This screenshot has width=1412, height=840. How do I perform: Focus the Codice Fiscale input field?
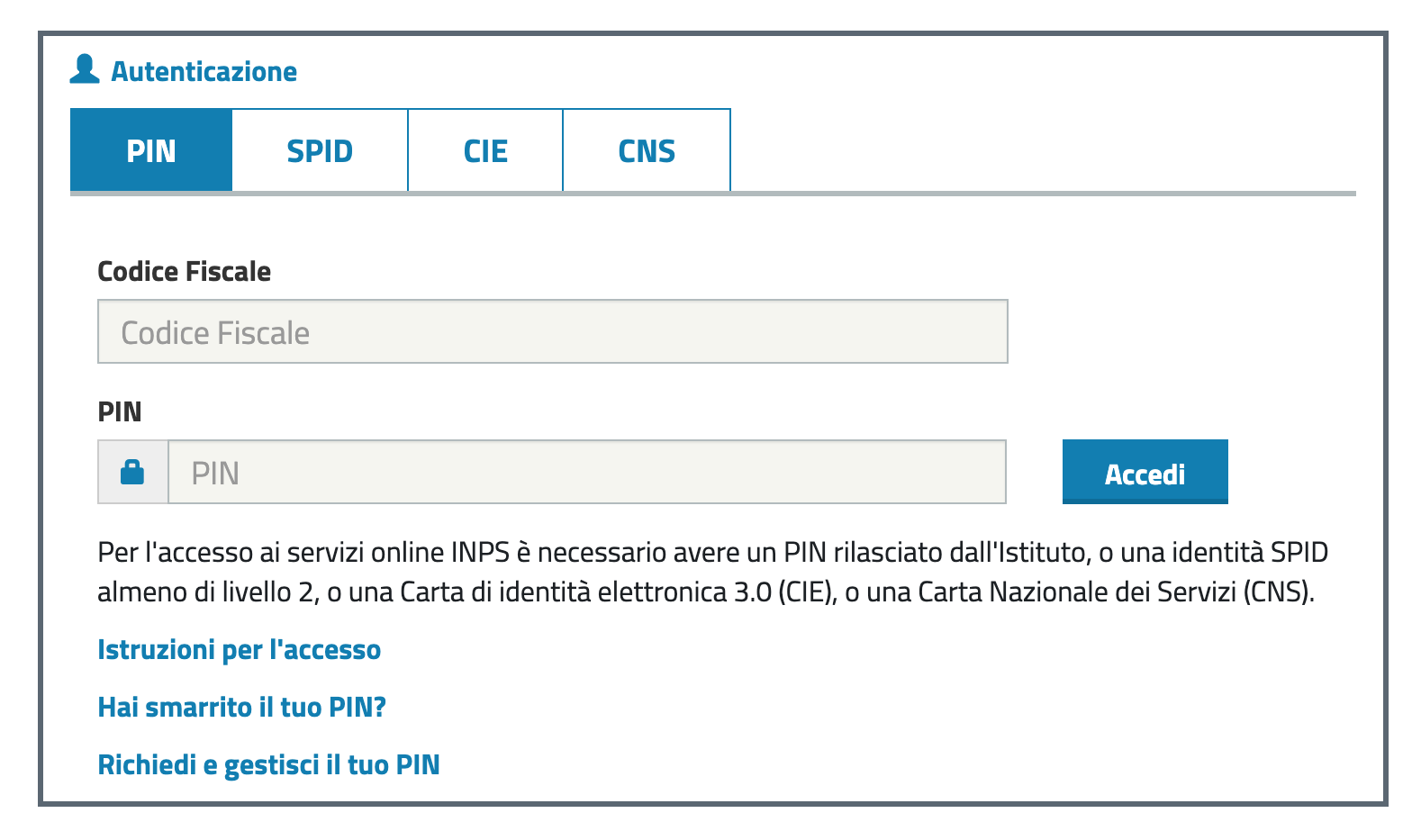coord(552,332)
